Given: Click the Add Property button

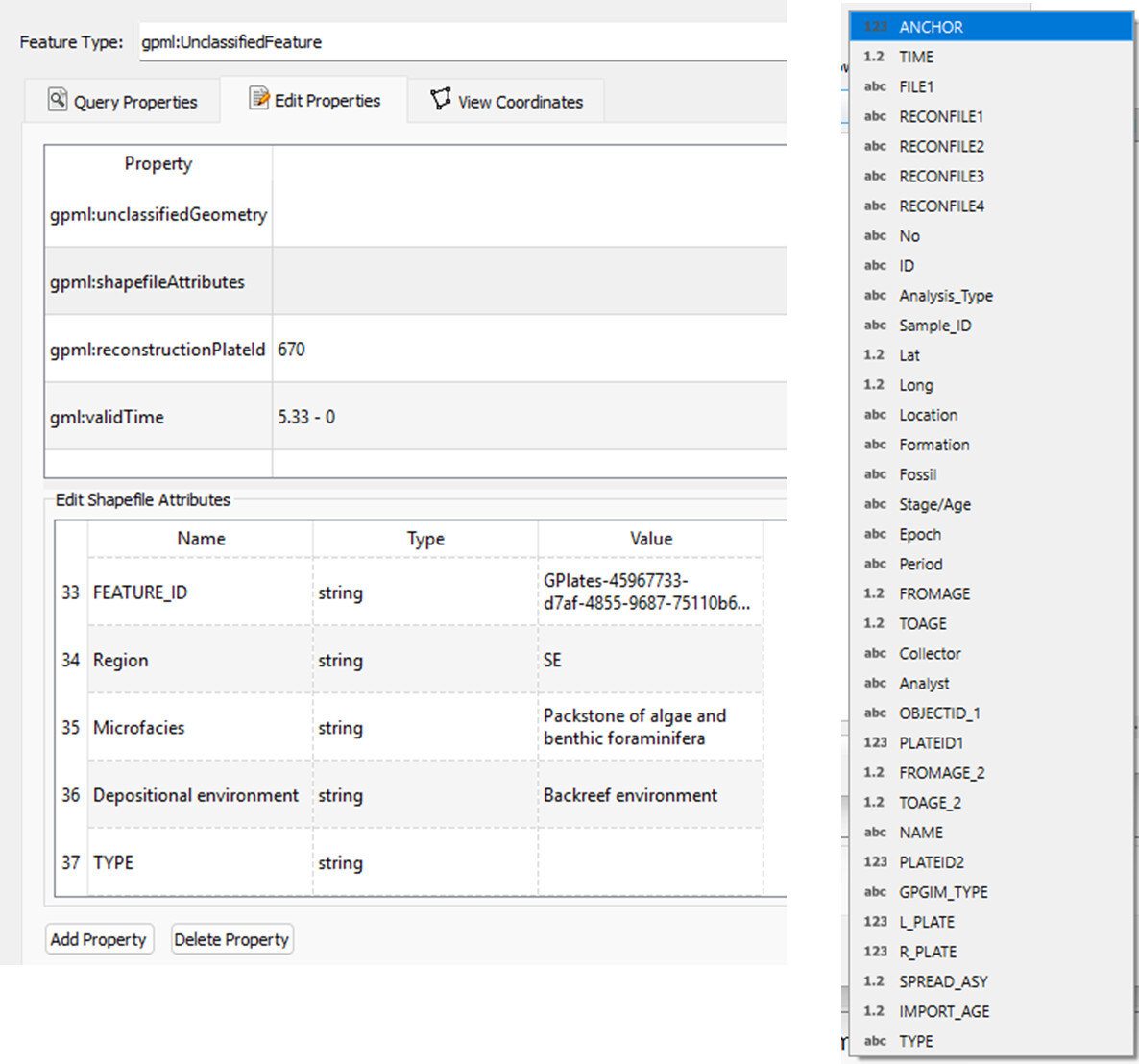Looking at the screenshot, I should [x=99, y=939].
